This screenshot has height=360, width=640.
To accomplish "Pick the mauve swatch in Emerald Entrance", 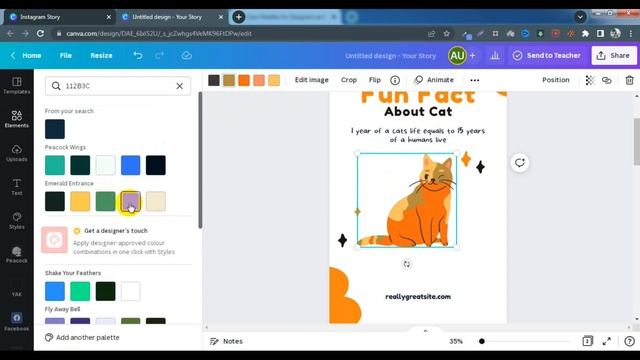I will tap(131, 201).
